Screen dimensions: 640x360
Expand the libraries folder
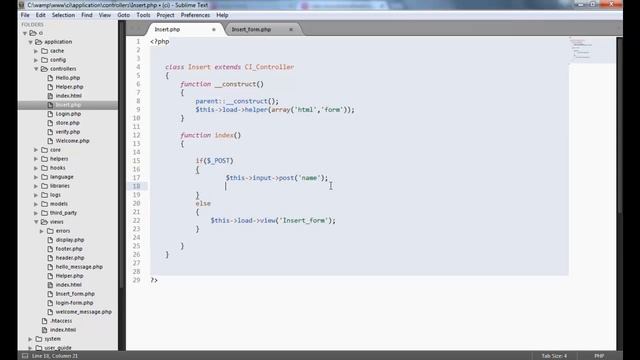tap(36, 186)
